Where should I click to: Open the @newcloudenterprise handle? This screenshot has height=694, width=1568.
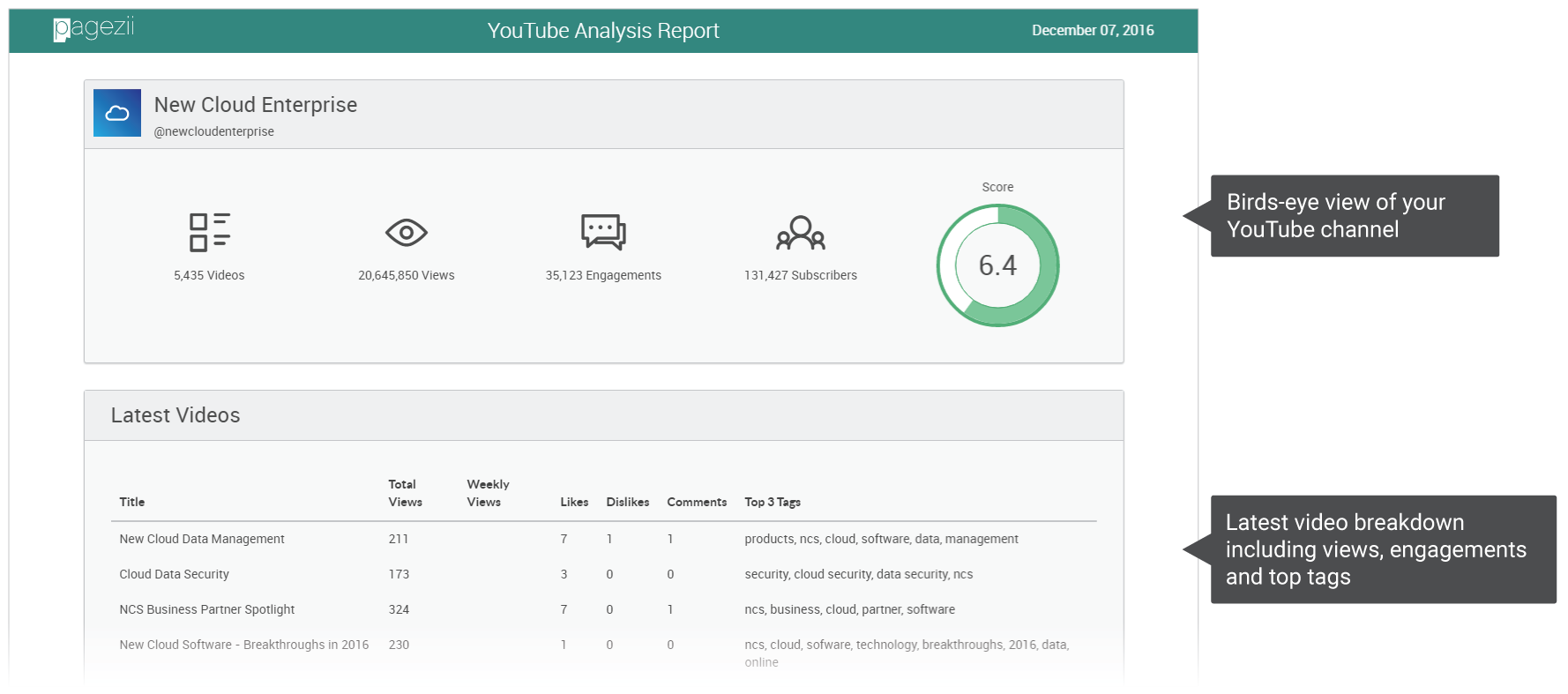coord(214,131)
